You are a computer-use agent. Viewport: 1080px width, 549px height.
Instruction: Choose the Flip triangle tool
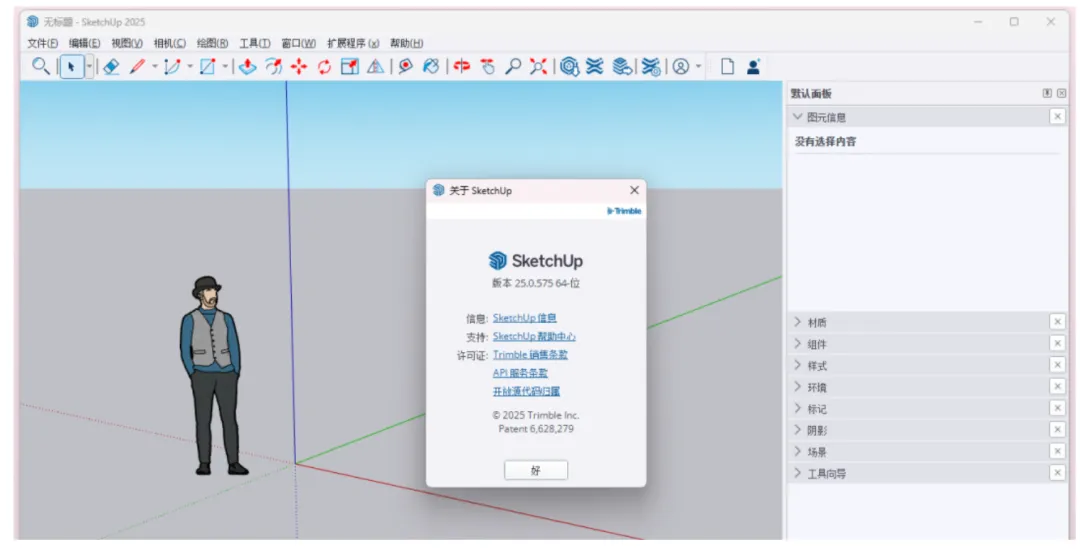pos(375,66)
